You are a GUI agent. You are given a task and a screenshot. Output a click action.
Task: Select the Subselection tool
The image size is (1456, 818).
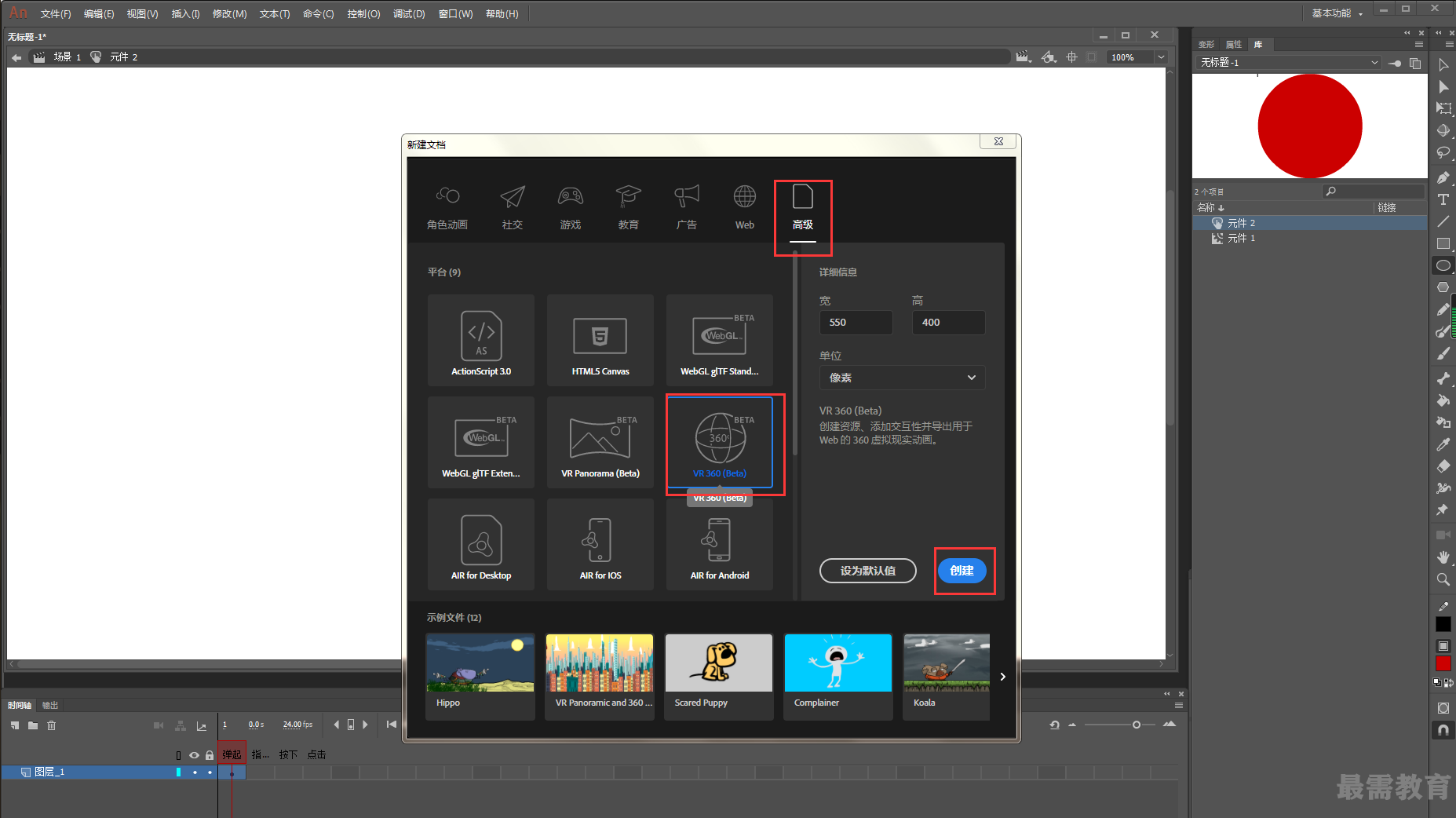point(1443,86)
